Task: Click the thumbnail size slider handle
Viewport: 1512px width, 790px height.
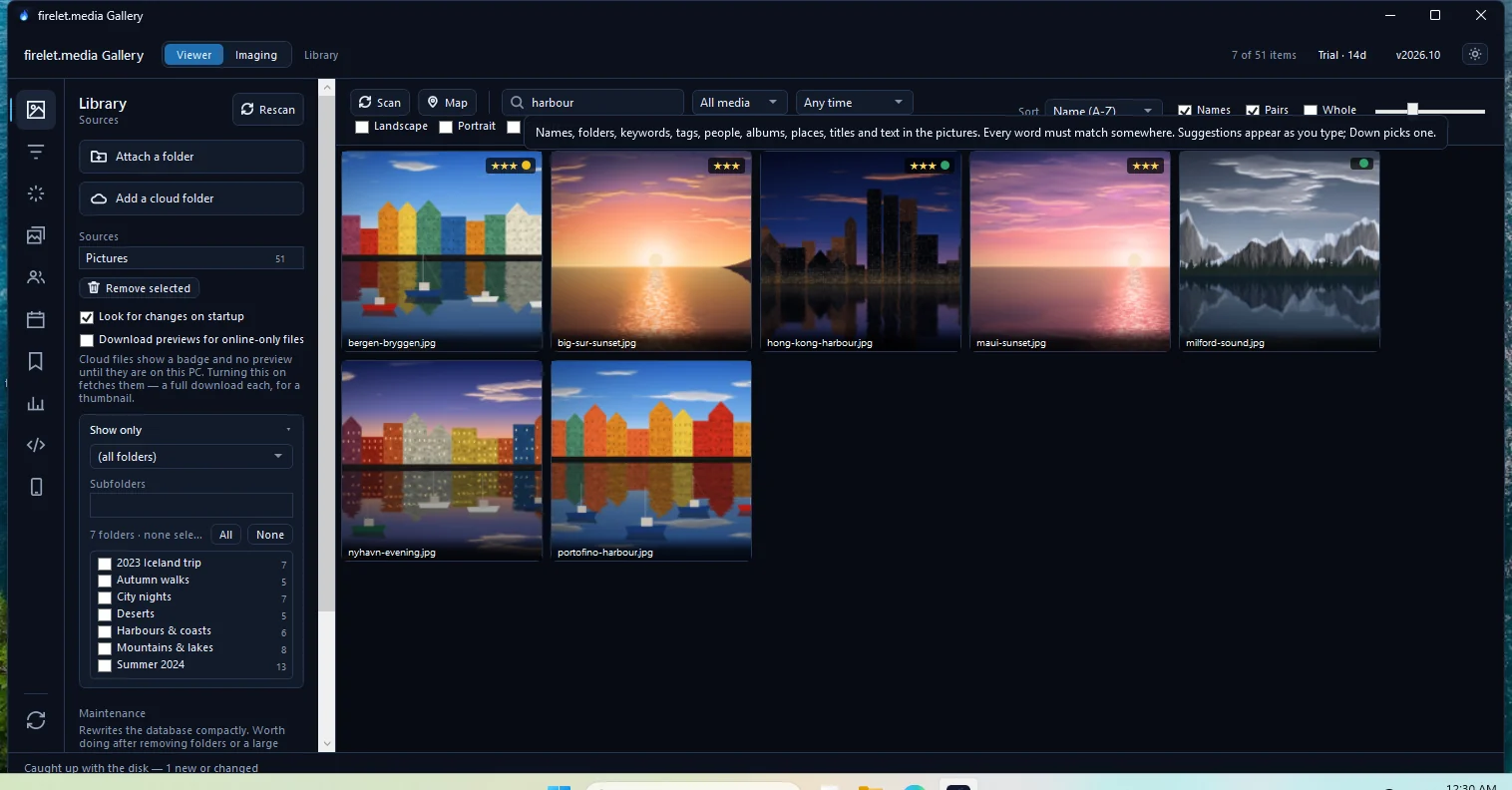Action: pyautogui.click(x=1412, y=109)
